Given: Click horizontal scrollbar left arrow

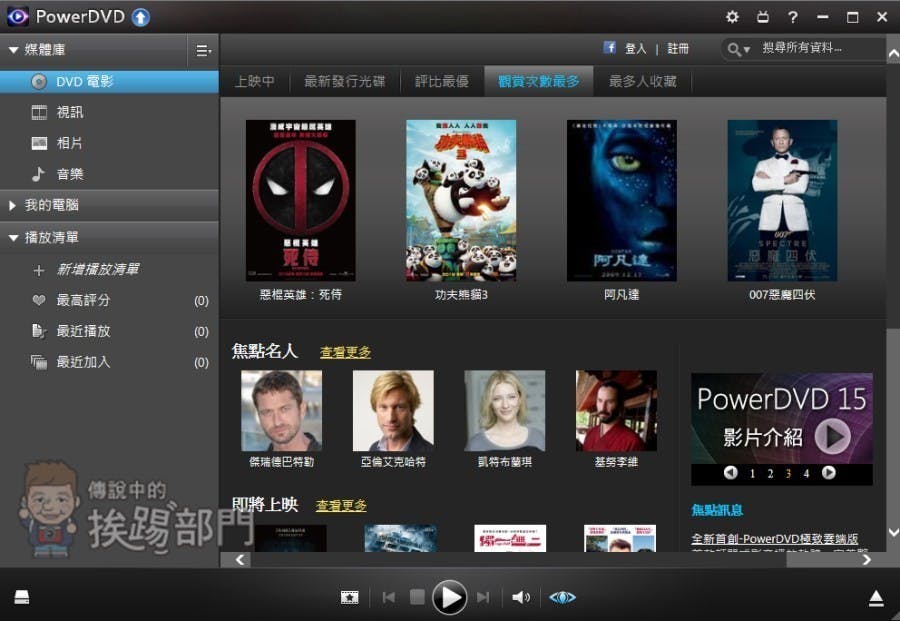Looking at the screenshot, I should pyautogui.click(x=240, y=560).
